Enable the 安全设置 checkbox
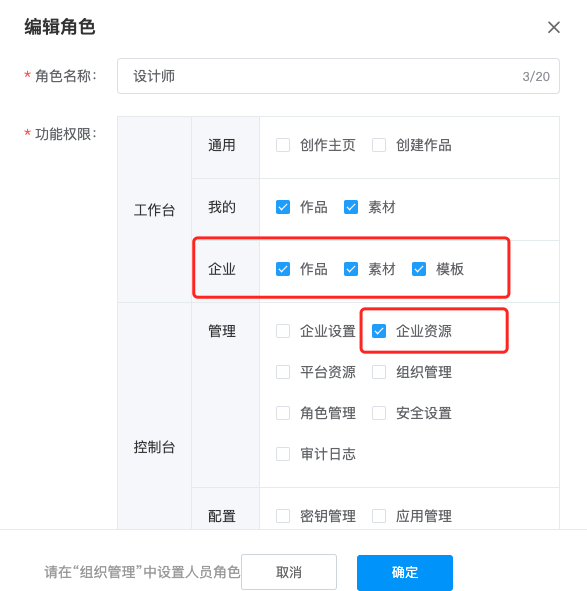 pyautogui.click(x=379, y=413)
